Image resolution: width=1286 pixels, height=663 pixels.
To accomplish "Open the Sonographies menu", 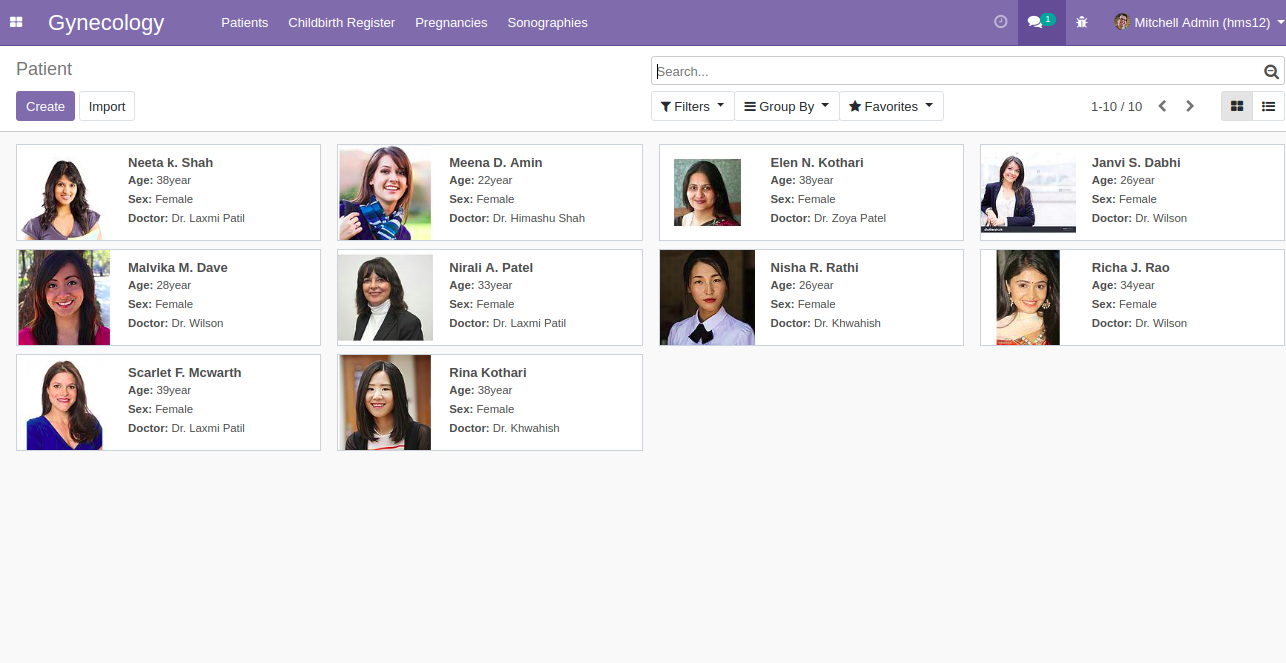I will point(547,22).
